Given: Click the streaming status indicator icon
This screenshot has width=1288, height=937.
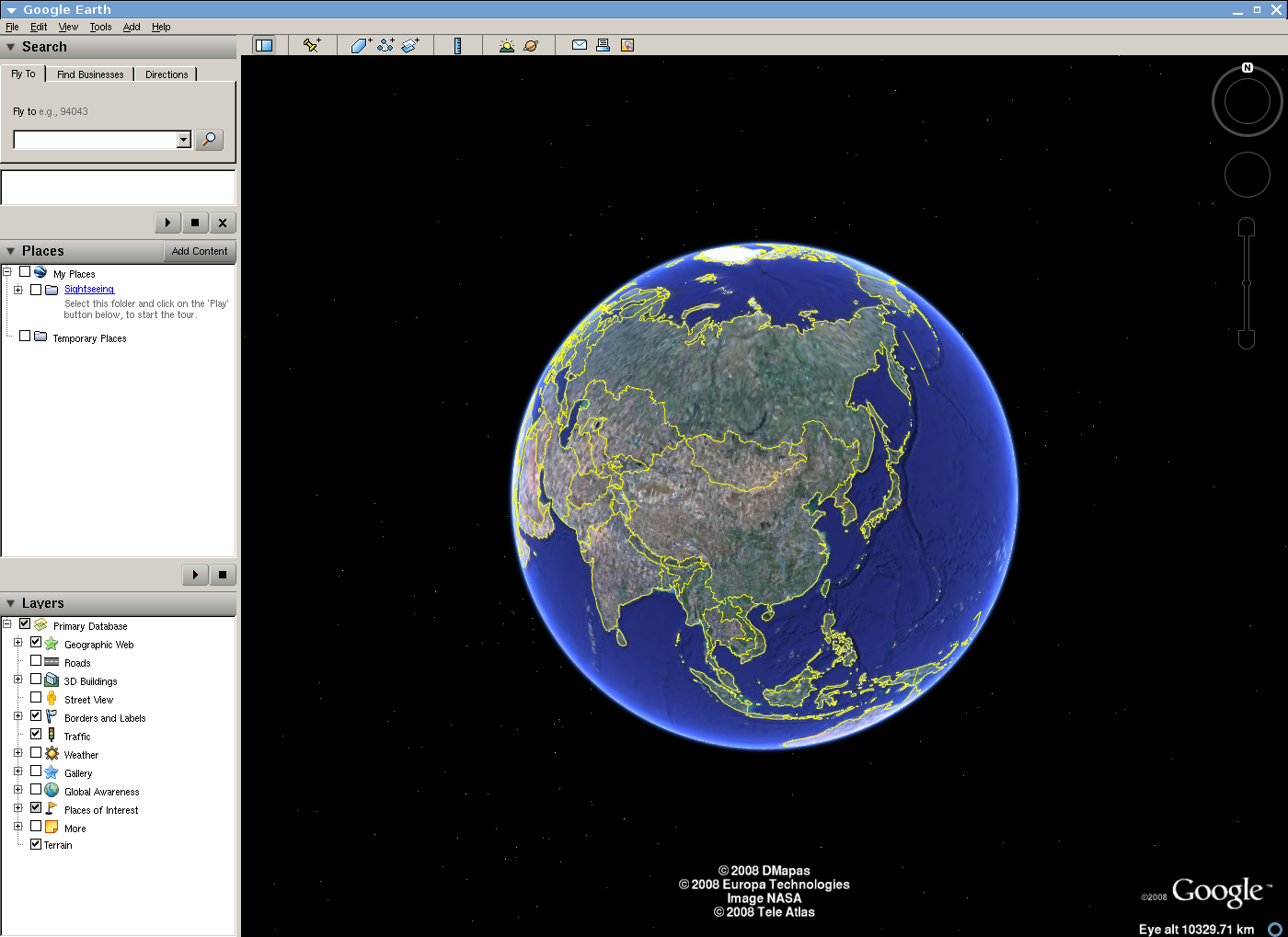Looking at the screenshot, I should (x=1275, y=929).
